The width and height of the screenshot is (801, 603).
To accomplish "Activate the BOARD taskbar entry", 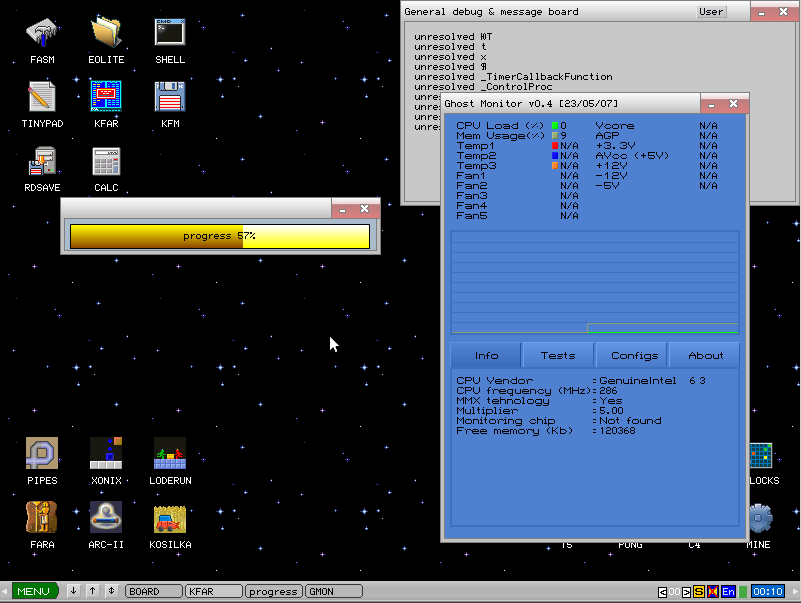I will (152, 591).
